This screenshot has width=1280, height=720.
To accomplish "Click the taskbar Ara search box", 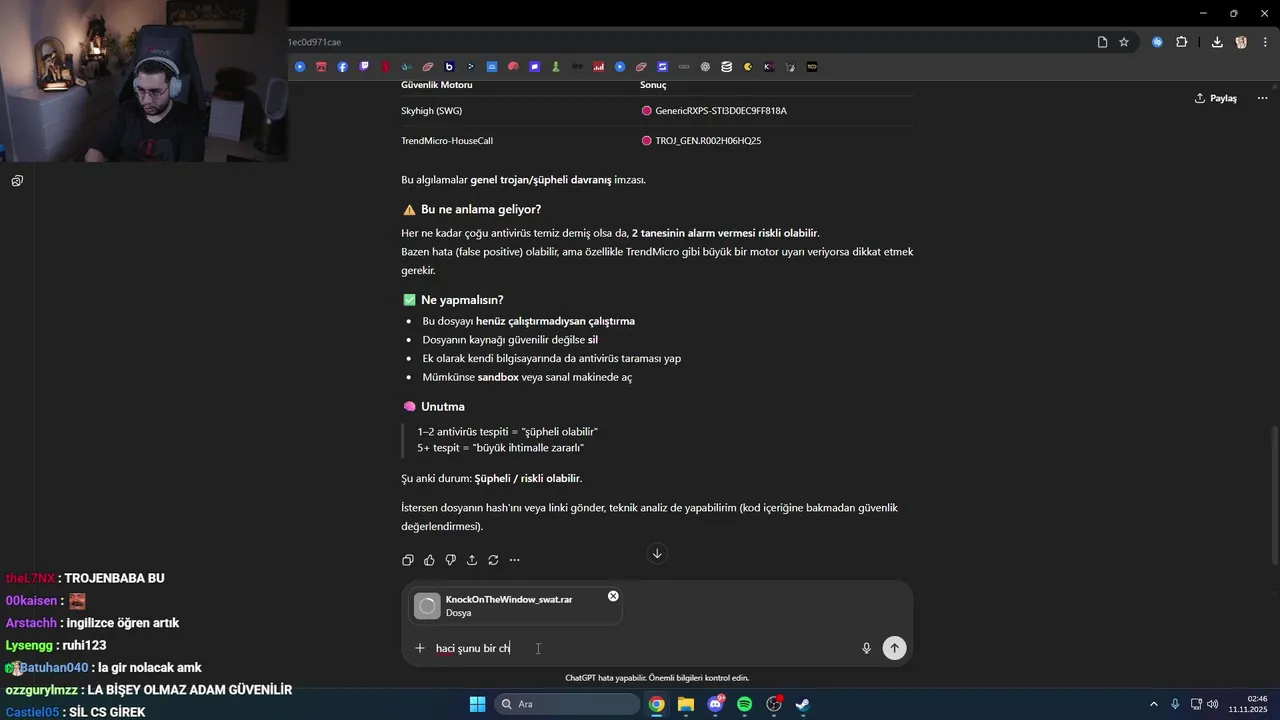I will pos(567,704).
